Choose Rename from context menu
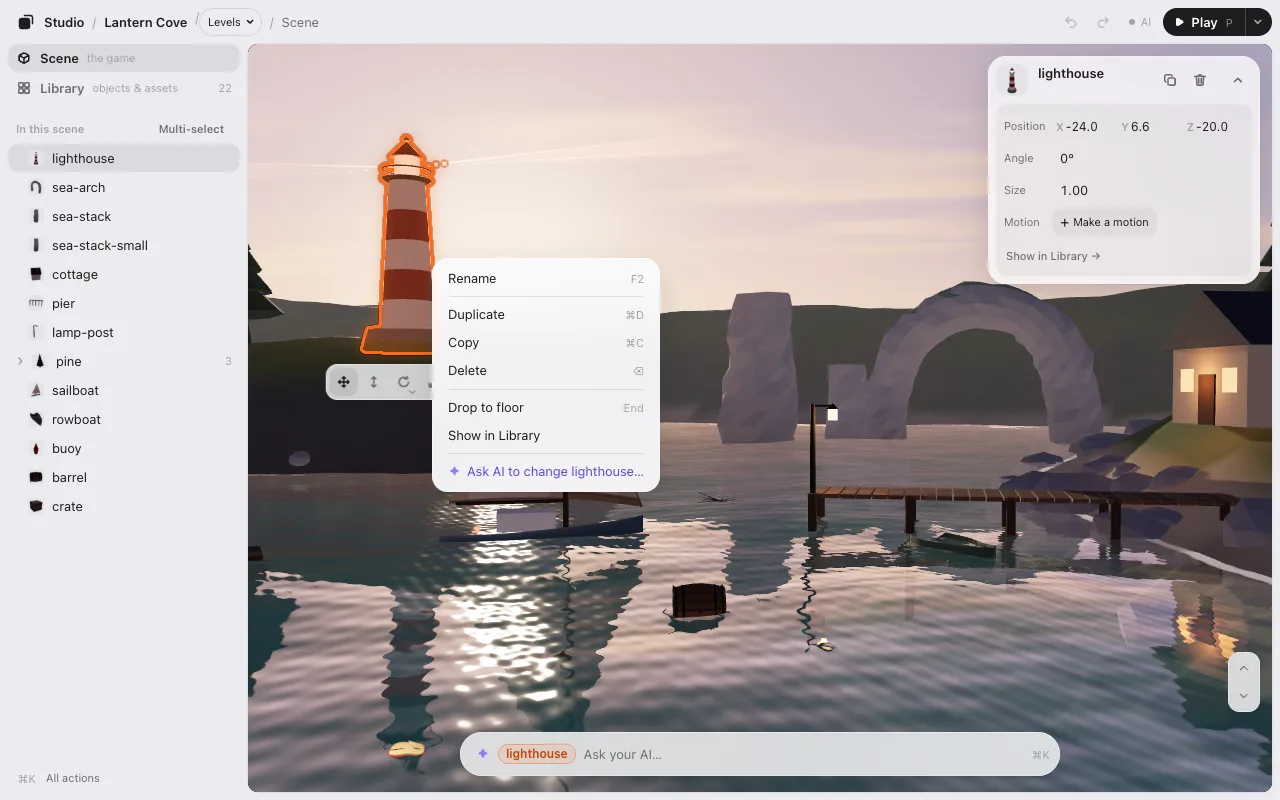The image size is (1280, 800). click(x=546, y=279)
